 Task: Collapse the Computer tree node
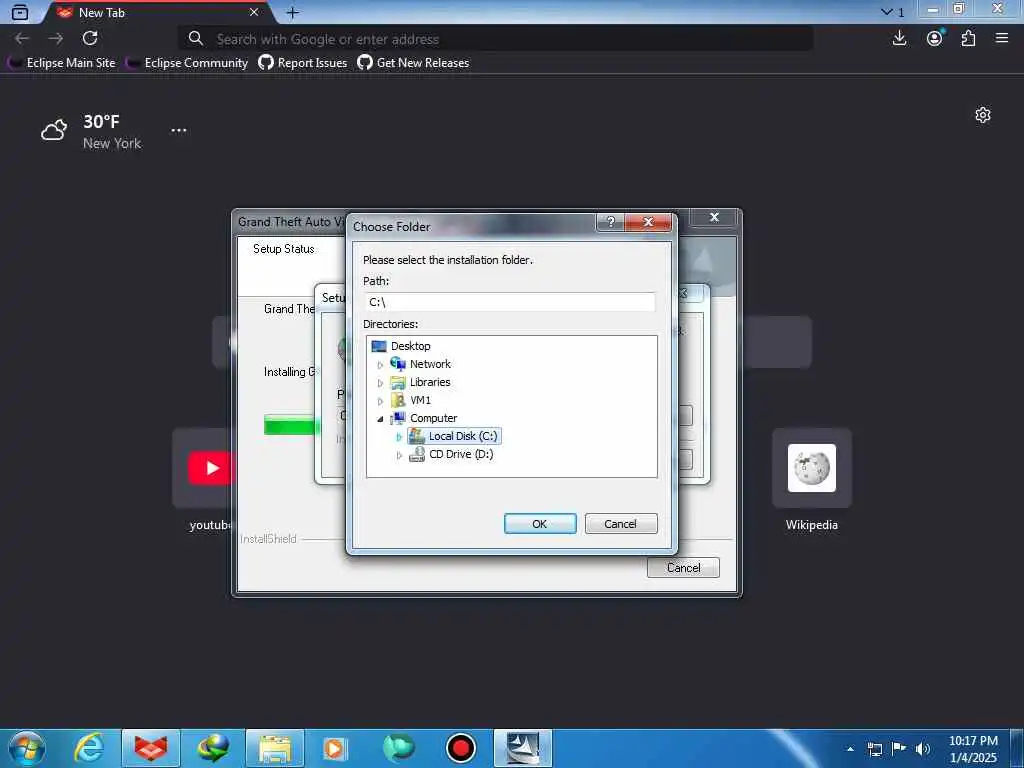380,419
